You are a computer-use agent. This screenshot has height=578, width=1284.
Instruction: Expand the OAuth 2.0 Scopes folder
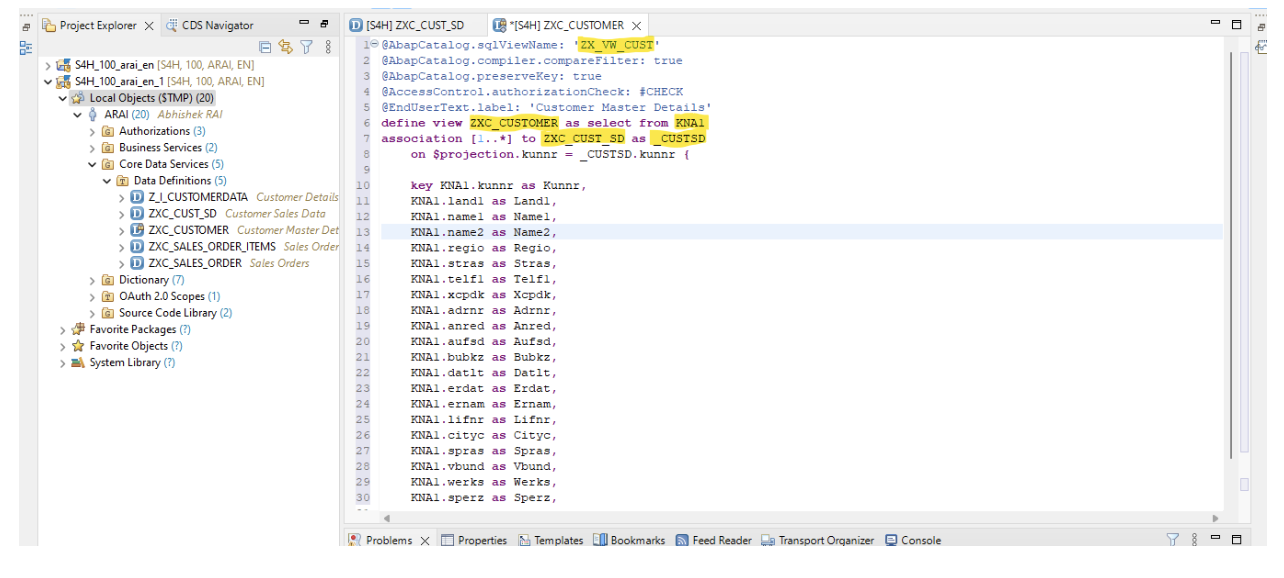point(92,296)
